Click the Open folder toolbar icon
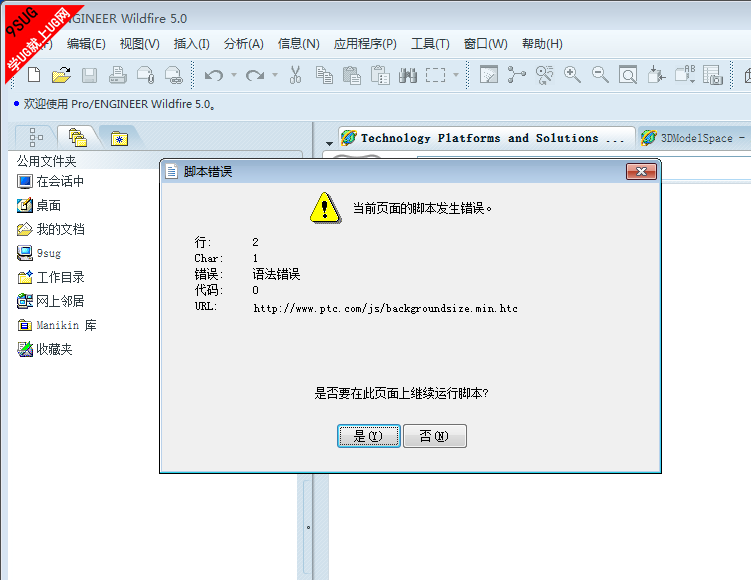 61,75
